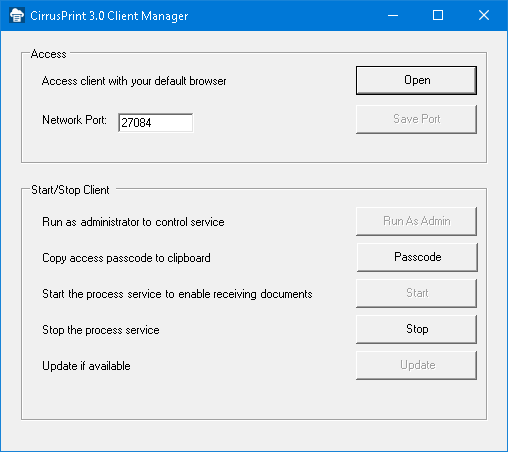Open client in default browser
This screenshot has width=508, height=452.
(x=416, y=80)
